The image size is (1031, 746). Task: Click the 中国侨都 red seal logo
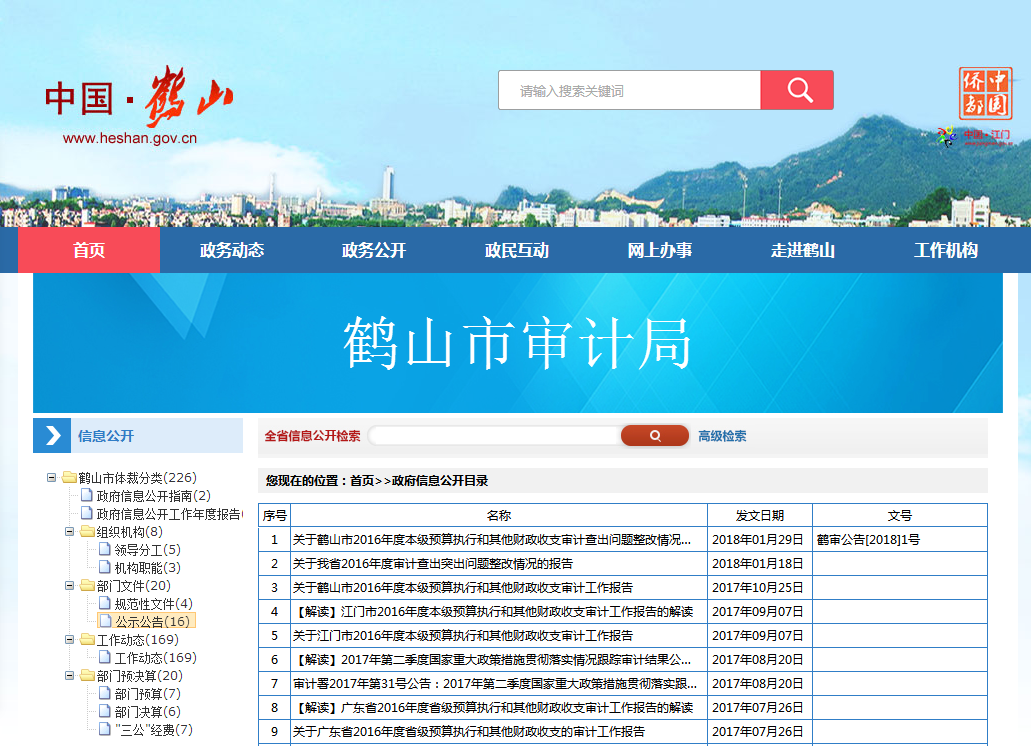pyautogui.click(x=984, y=94)
